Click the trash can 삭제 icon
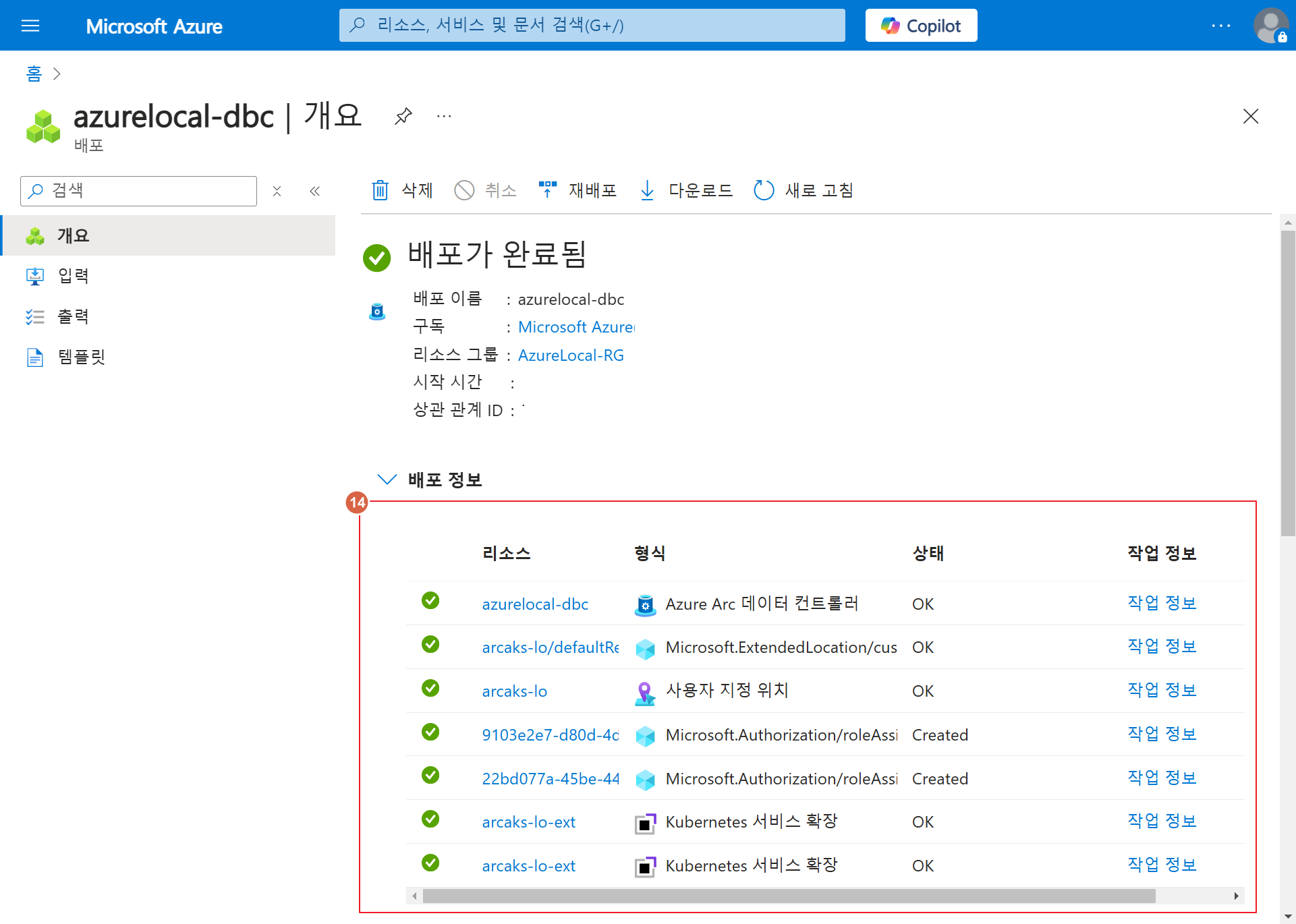1296x924 pixels. point(381,190)
